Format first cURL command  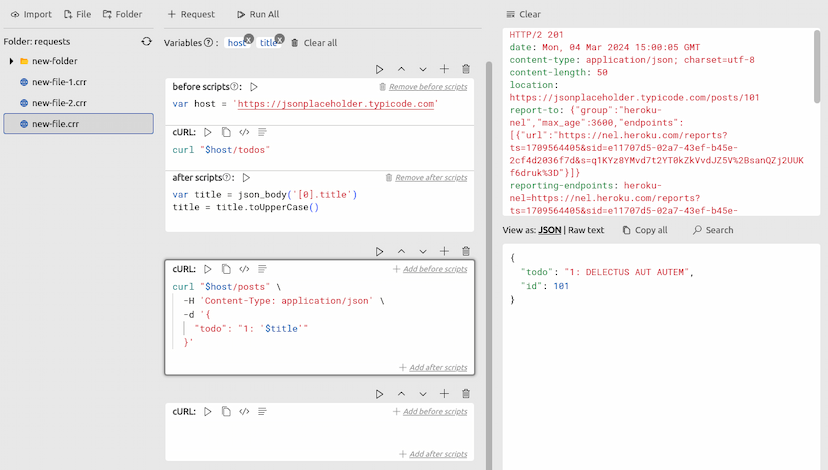pyautogui.click(x=262, y=132)
